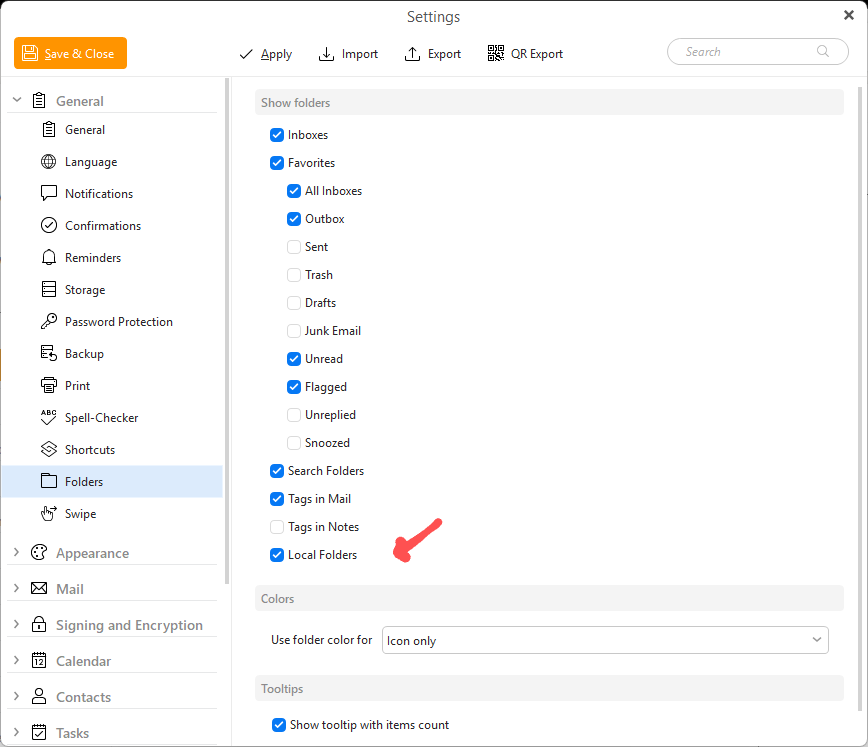
Task: Click the Reminders bell icon
Action: [x=49, y=257]
